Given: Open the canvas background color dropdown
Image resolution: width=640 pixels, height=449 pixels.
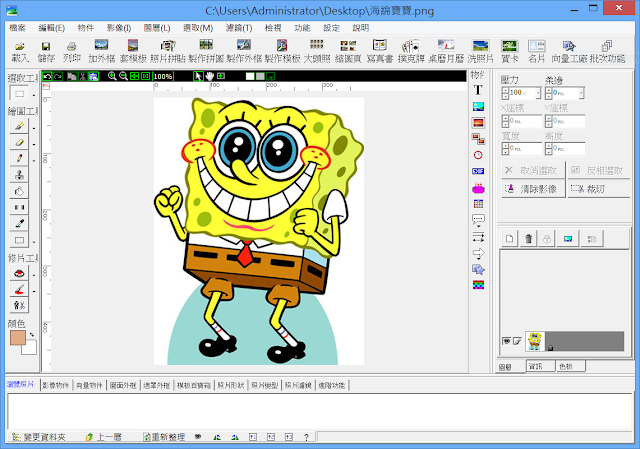Looking at the screenshot, I should tap(270, 76).
